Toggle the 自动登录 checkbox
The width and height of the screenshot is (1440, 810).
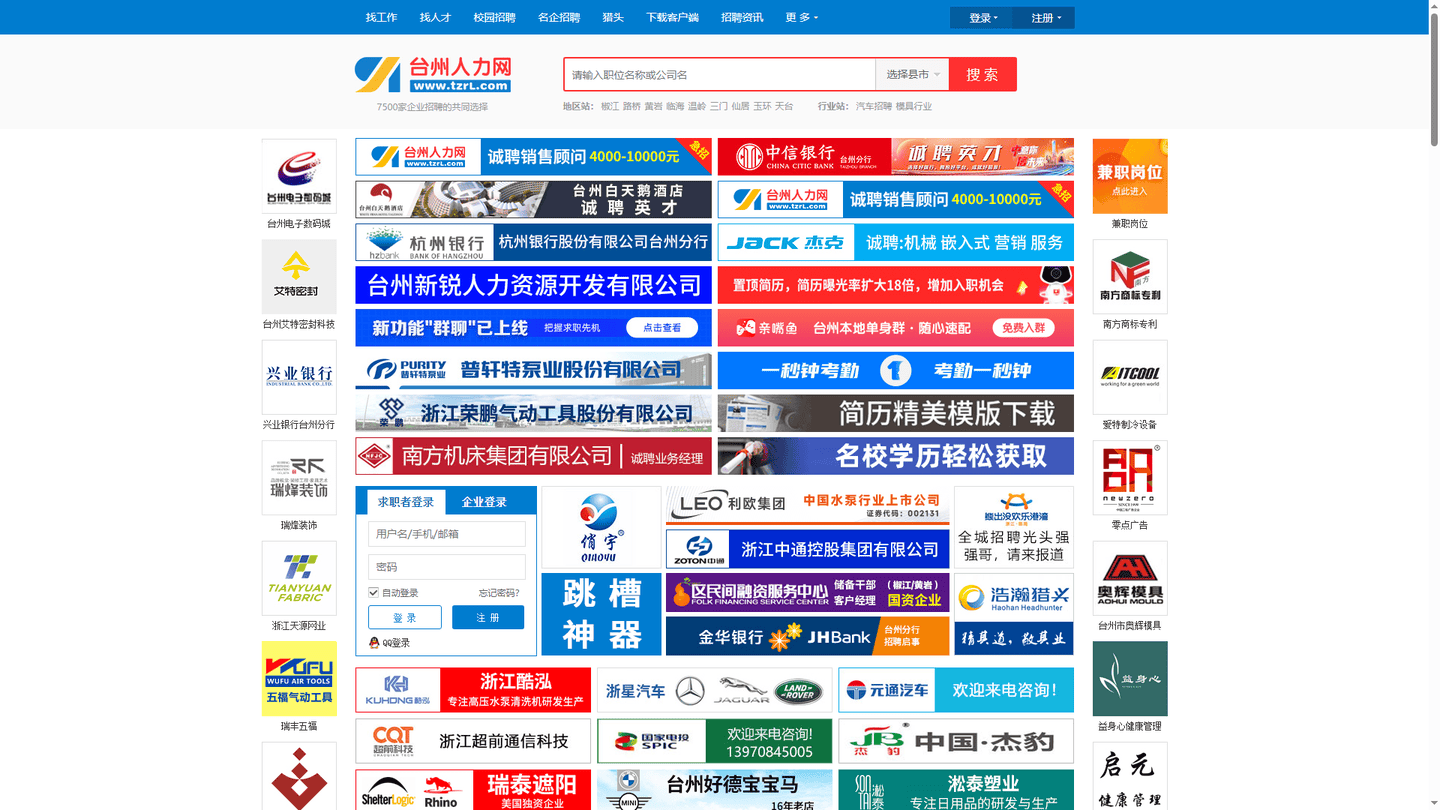(373, 593)
